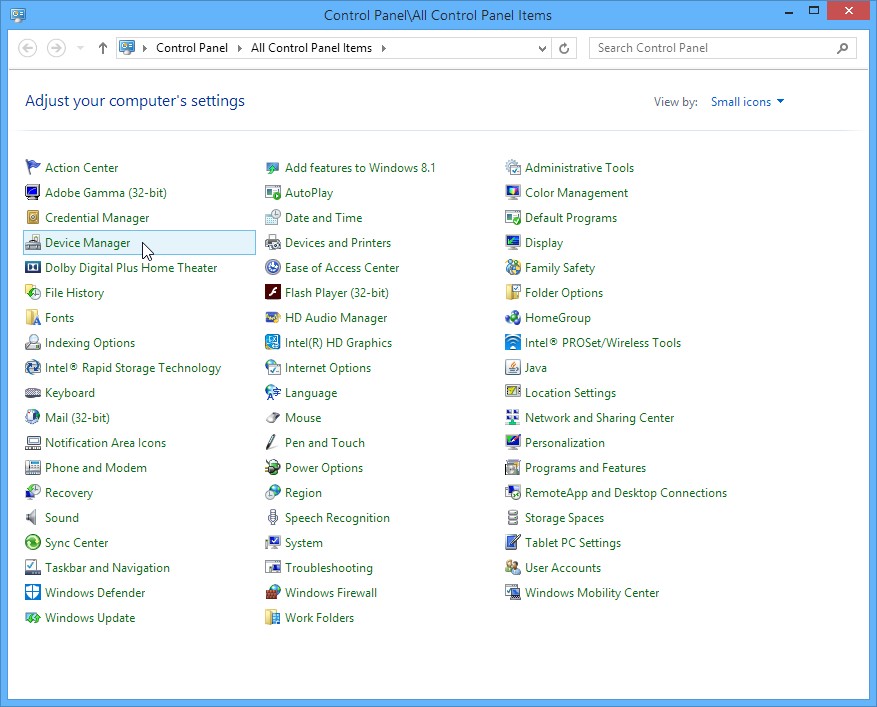The width and height of the screenshot is (877, 707).
Task: Open the View by Small icons dropdown
Action: [747, 102]
